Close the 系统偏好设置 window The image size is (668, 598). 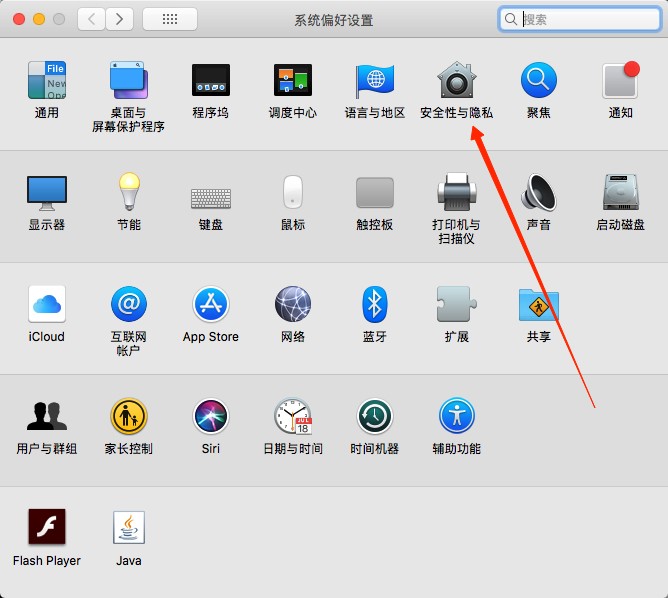click(19, 19)
